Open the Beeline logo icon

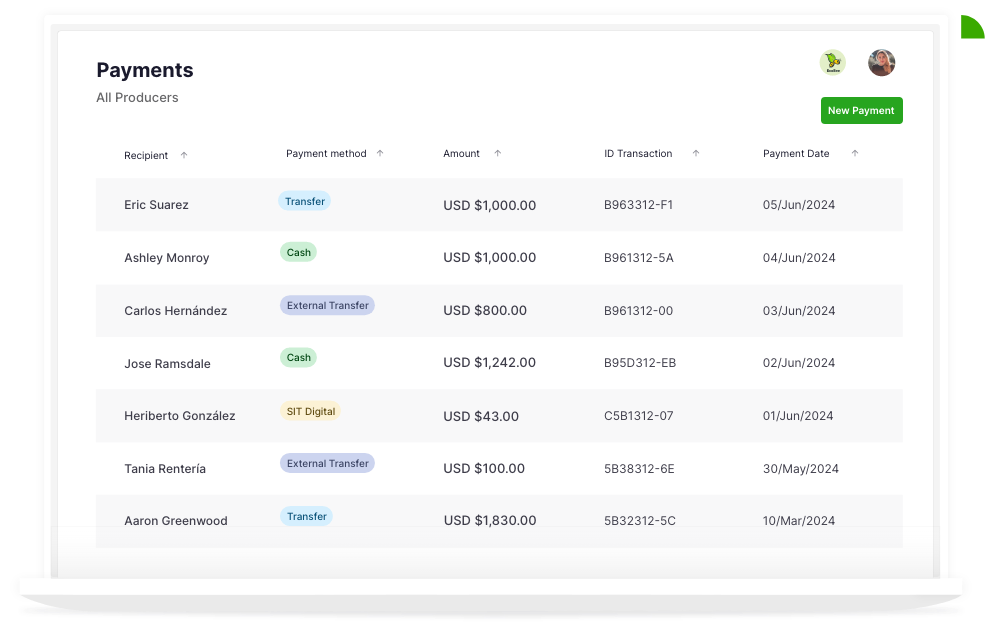[x=831, y=62]
